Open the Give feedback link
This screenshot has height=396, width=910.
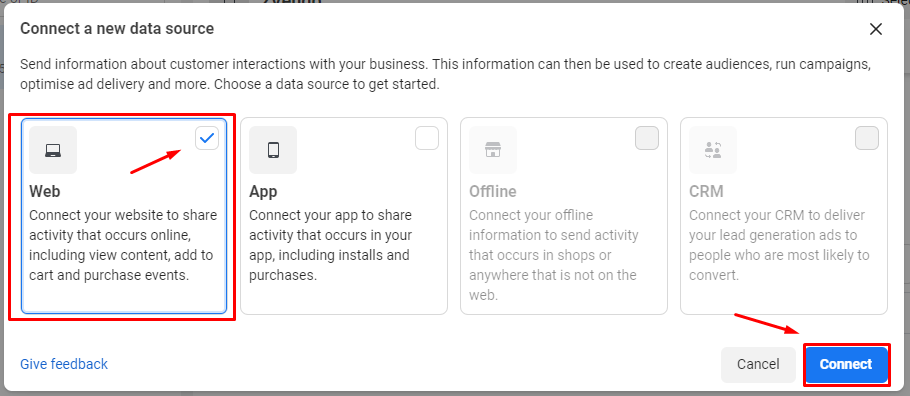64,364
